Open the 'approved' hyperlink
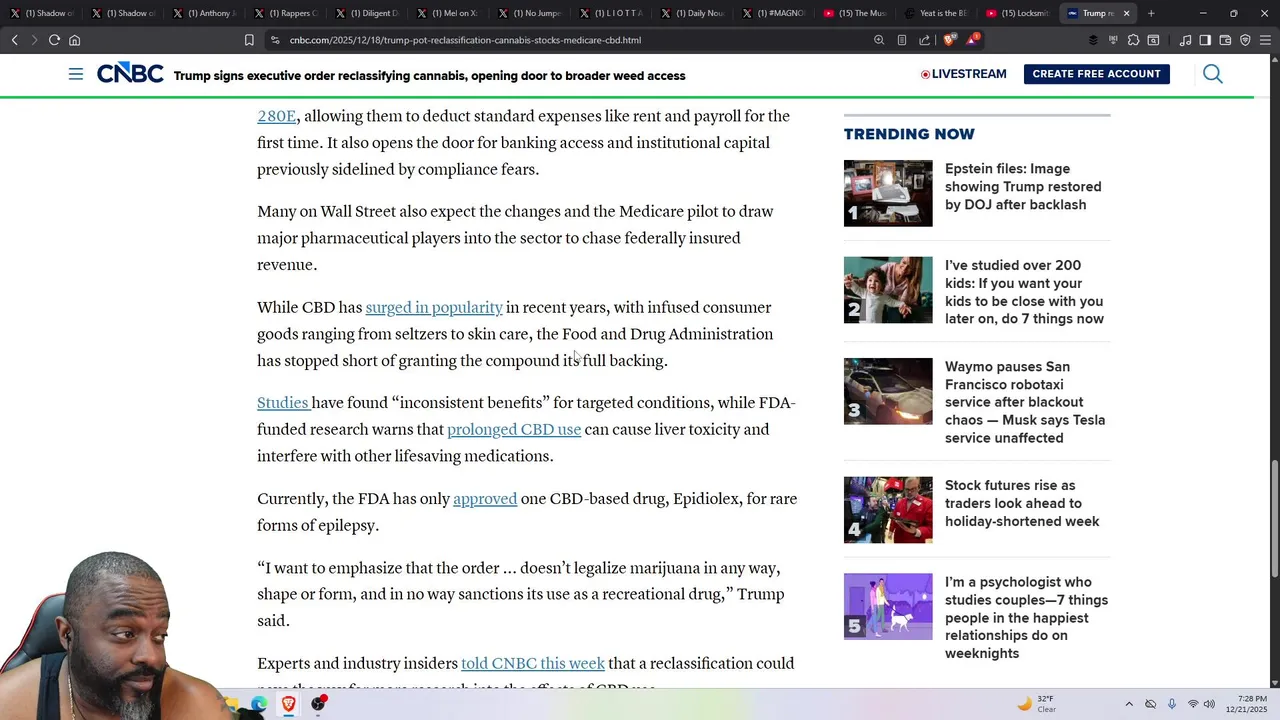 485,499
